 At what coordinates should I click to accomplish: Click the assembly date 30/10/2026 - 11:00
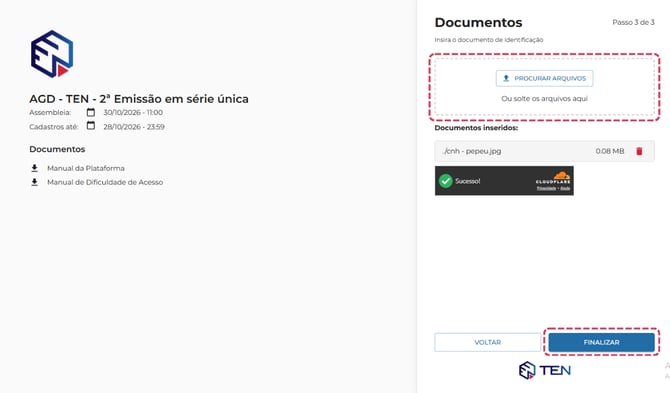coord(133,112)
